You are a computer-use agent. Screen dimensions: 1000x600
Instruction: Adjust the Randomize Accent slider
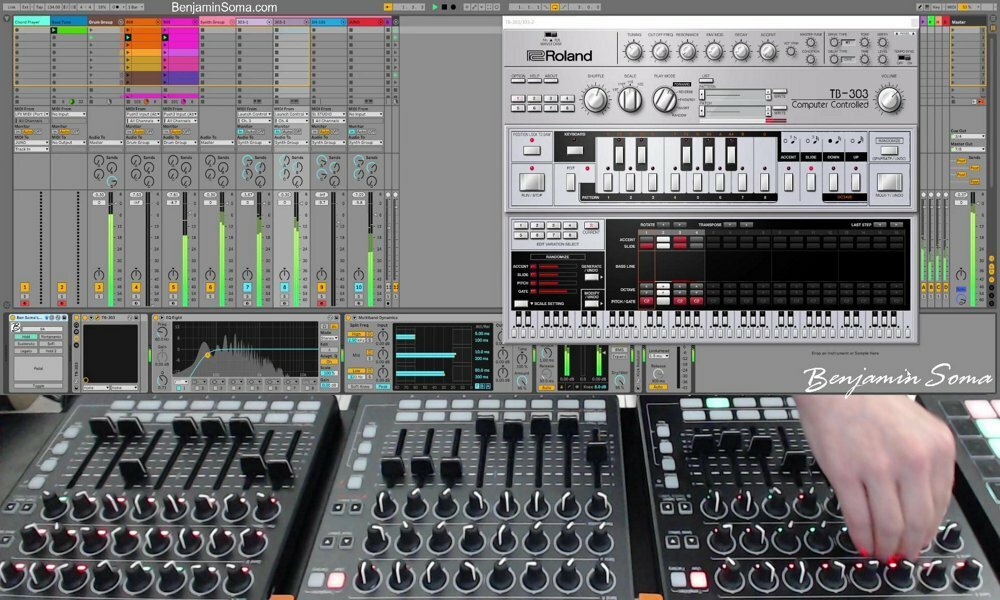pos(557,267)
